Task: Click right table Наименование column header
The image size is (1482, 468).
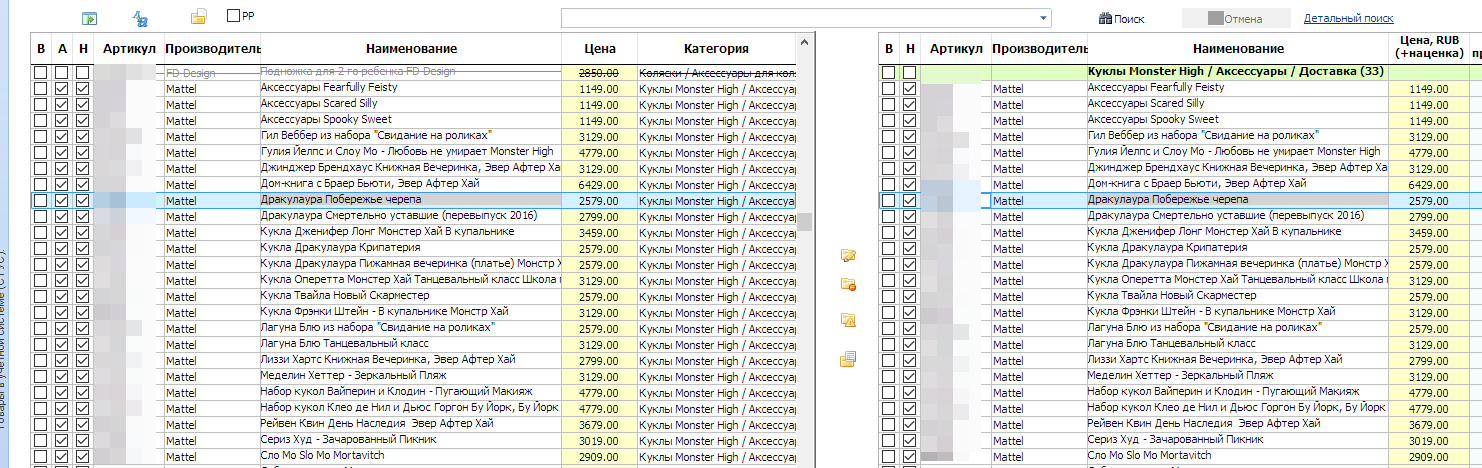Action: tap(1238, 49)
